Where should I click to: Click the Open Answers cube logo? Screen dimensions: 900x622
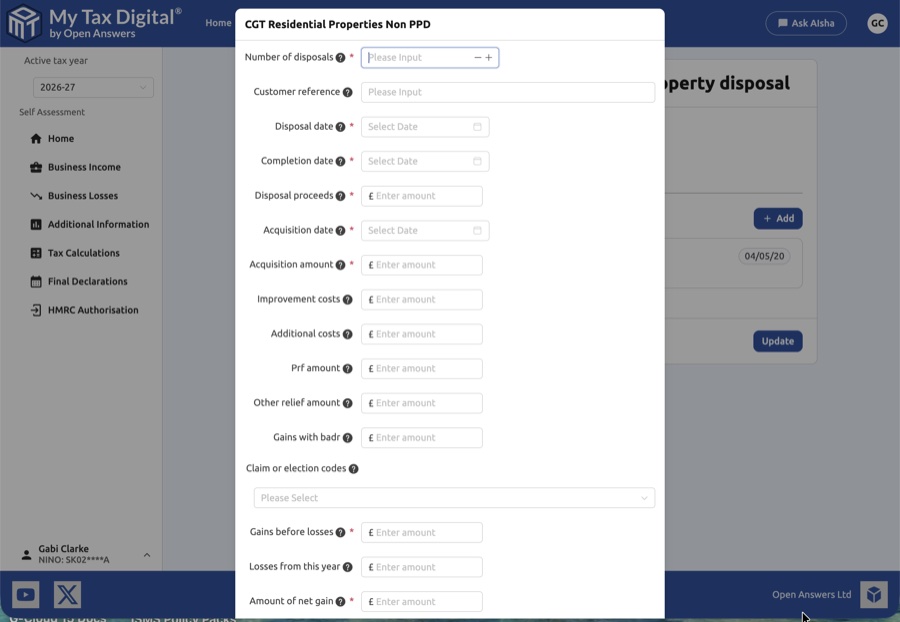(x=873, y=594)
